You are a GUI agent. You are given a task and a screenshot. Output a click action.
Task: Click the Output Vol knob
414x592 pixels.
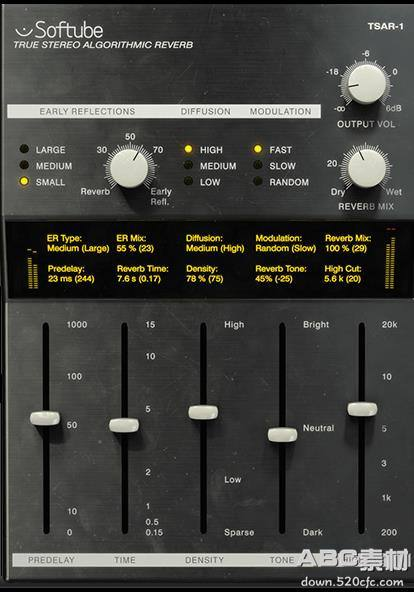(x=366, y=84)
